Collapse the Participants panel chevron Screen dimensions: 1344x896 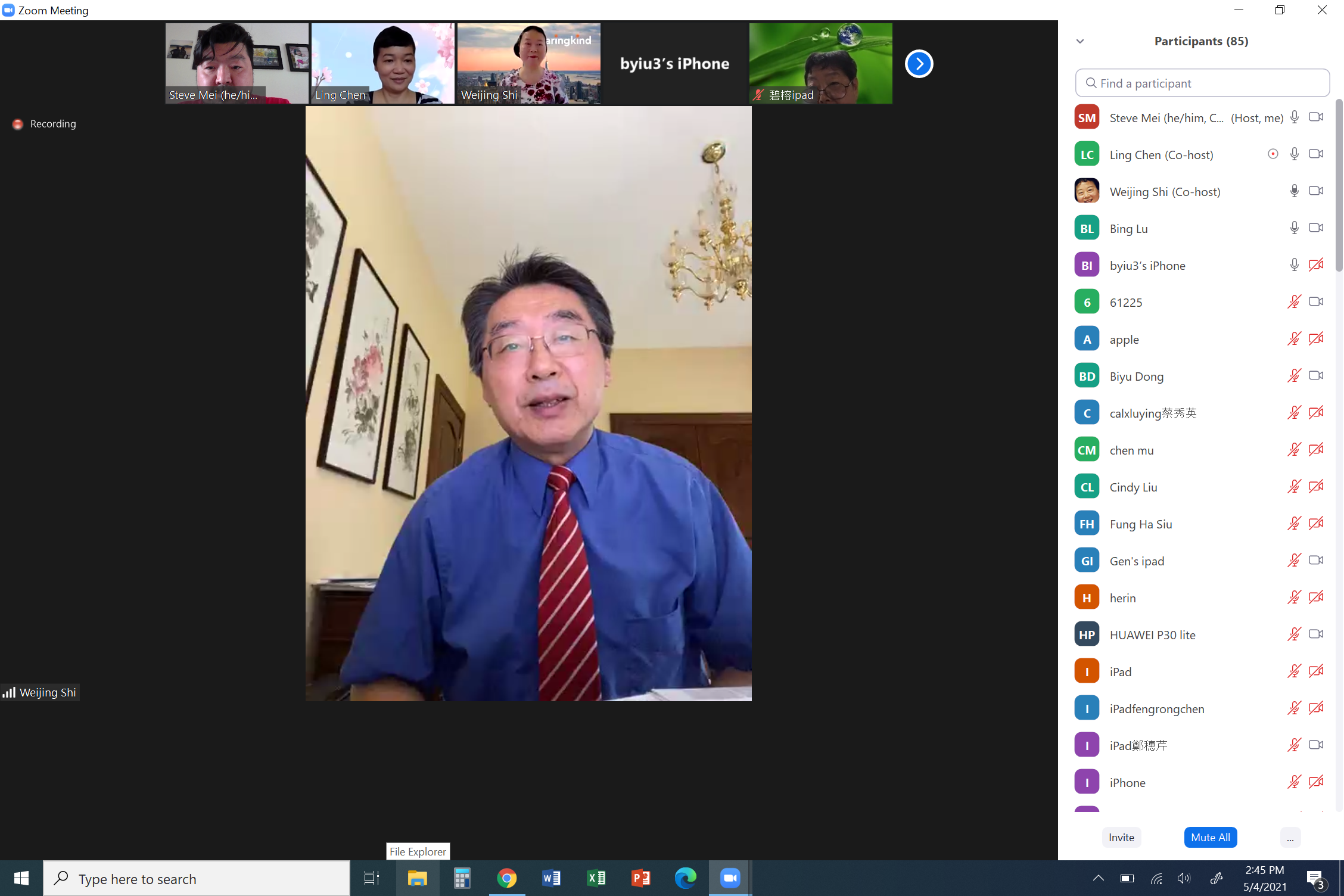[x=1079, y=41]
